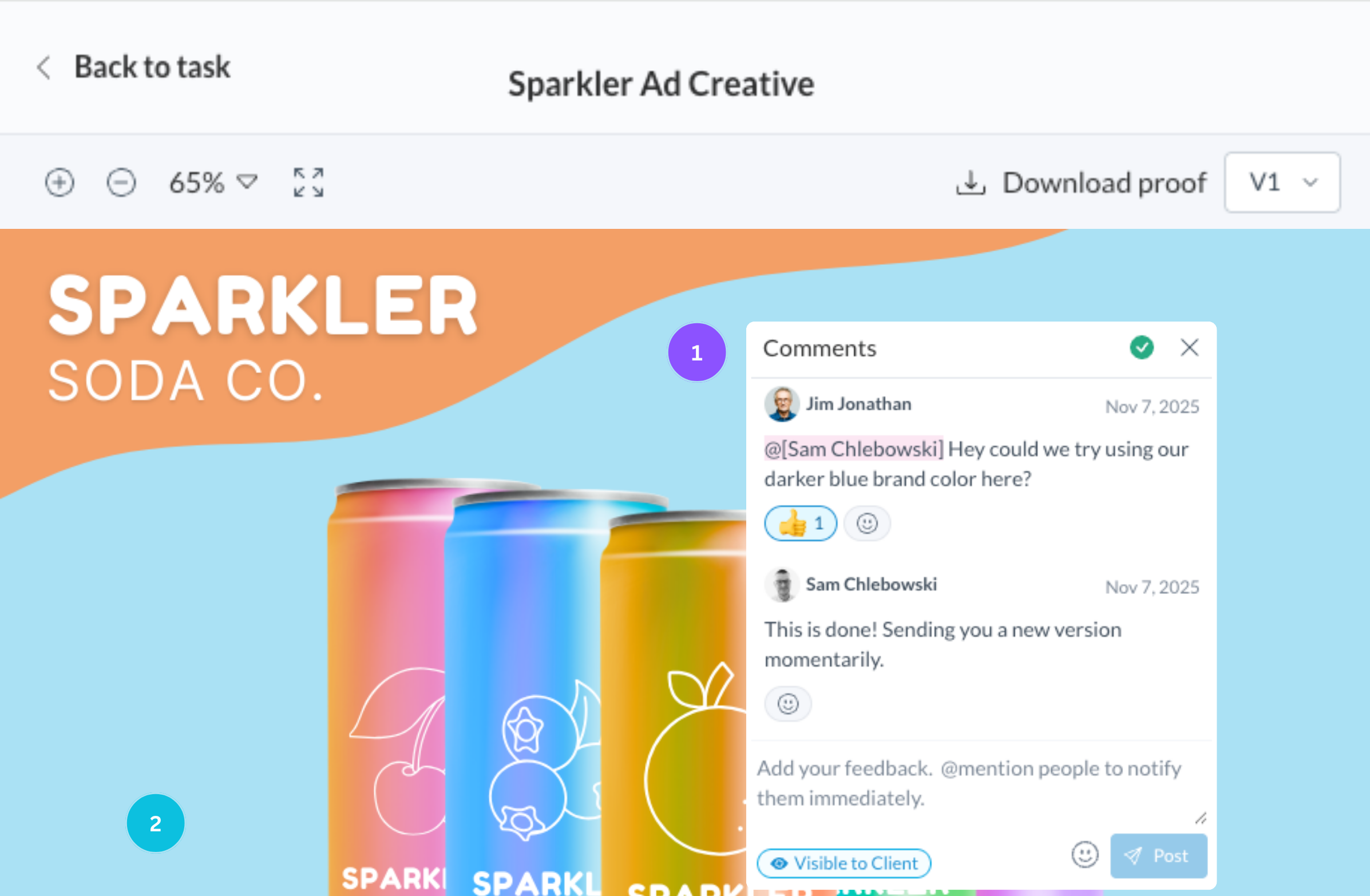Click the download proof tray icon
Screen dimensions: 1370x896
pos(971,183)
